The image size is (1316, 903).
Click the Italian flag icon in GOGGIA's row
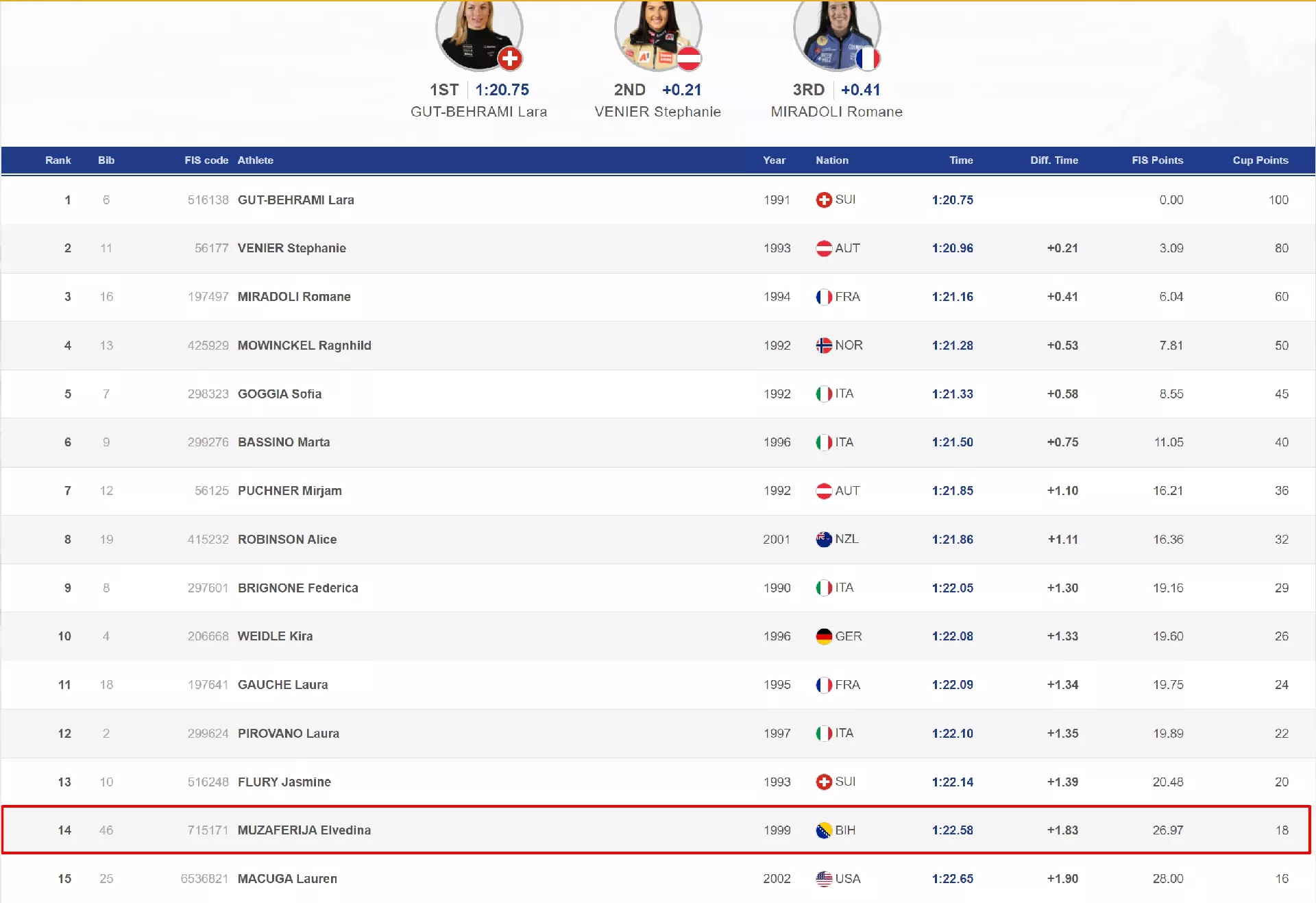coord(823,394)
